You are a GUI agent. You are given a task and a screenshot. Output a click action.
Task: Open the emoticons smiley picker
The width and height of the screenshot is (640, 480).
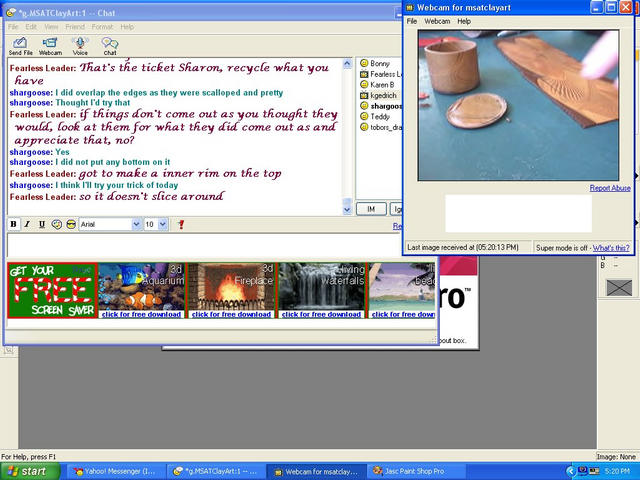71,224
